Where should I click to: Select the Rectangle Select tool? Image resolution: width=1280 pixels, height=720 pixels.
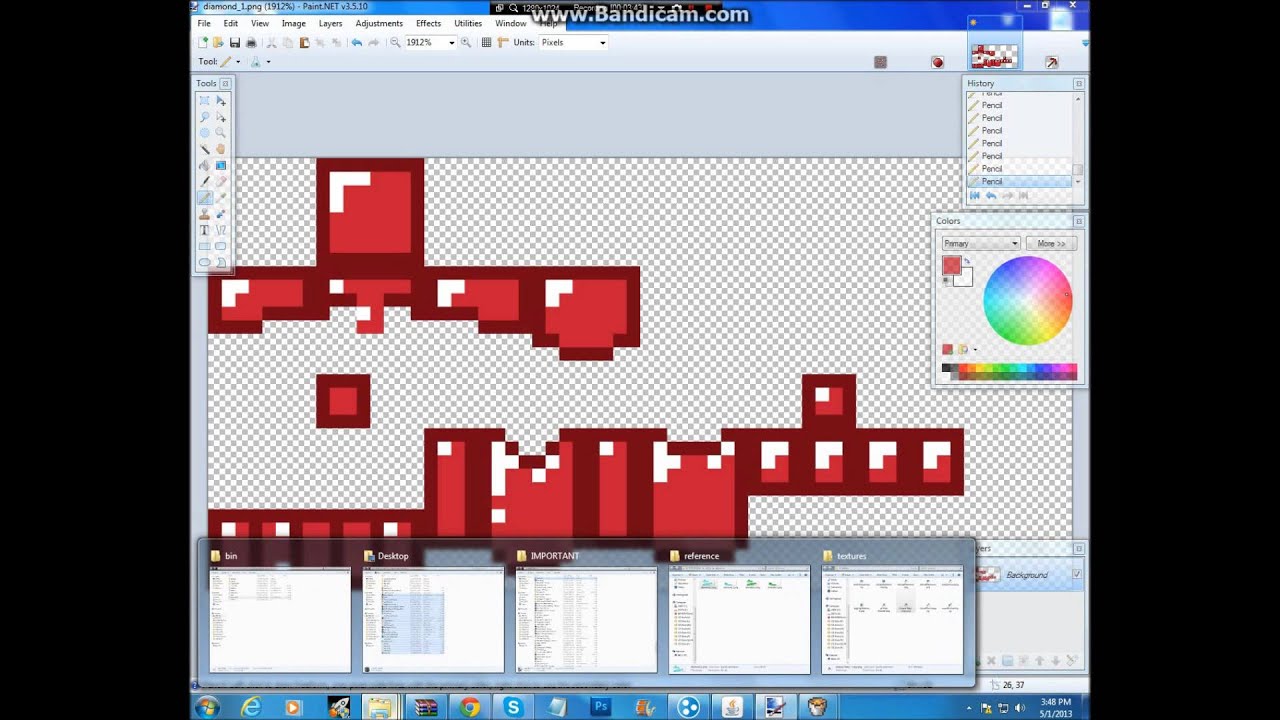pos(204,101)
